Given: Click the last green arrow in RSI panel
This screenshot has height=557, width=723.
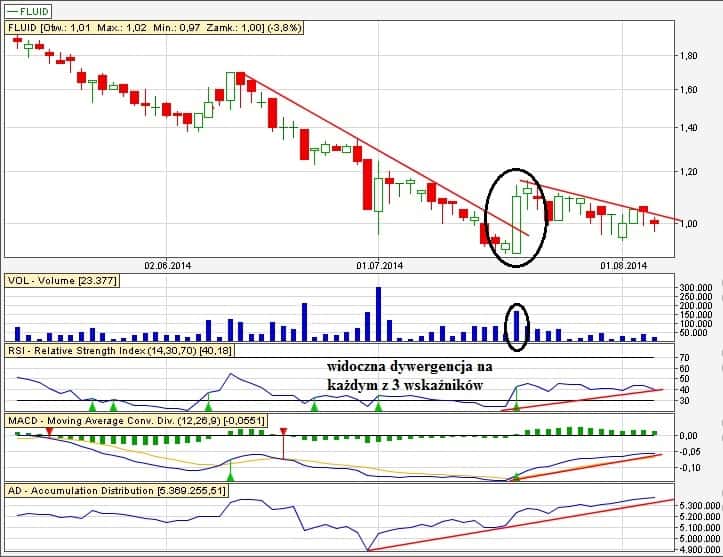Looking at the screenshot, I should pos(517,405).
